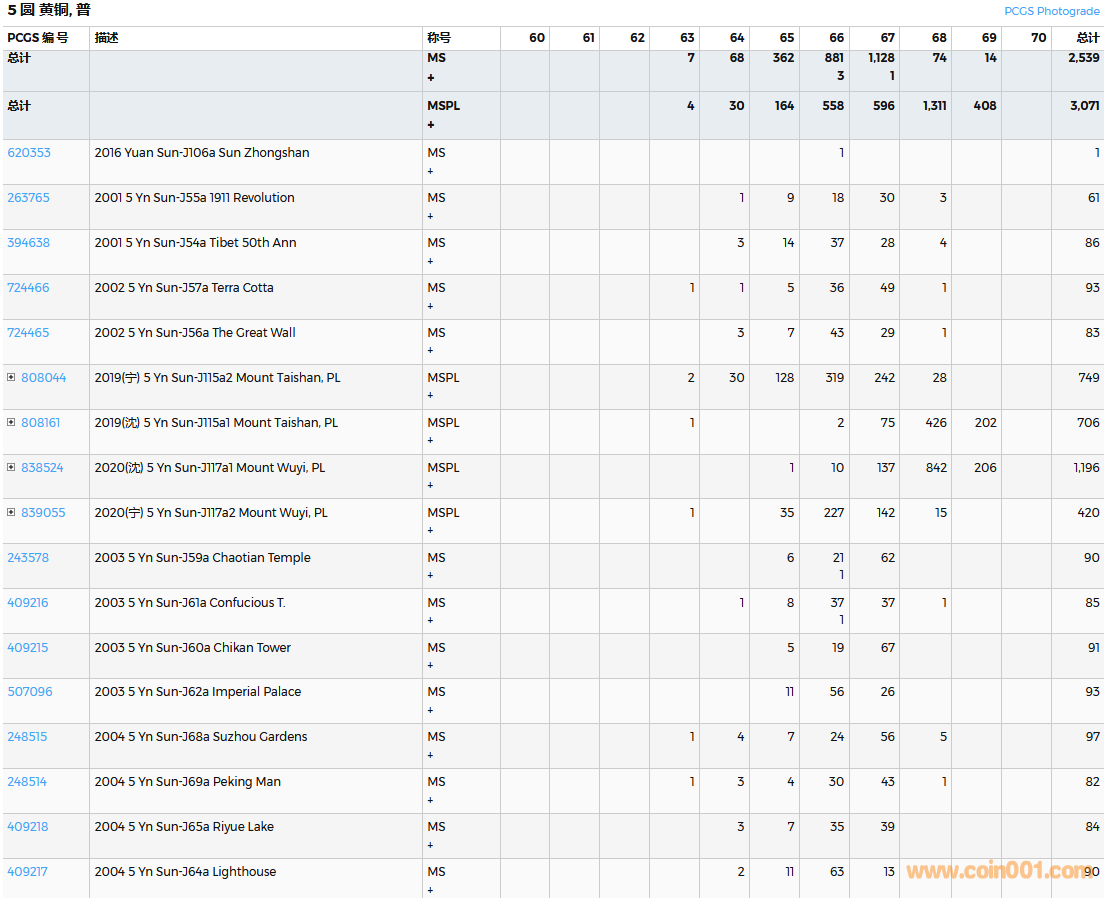This screenshot has width=1106, height=898.
Task: Expand the 808161 Mount Taishan row
Action: tap(11, 423)
